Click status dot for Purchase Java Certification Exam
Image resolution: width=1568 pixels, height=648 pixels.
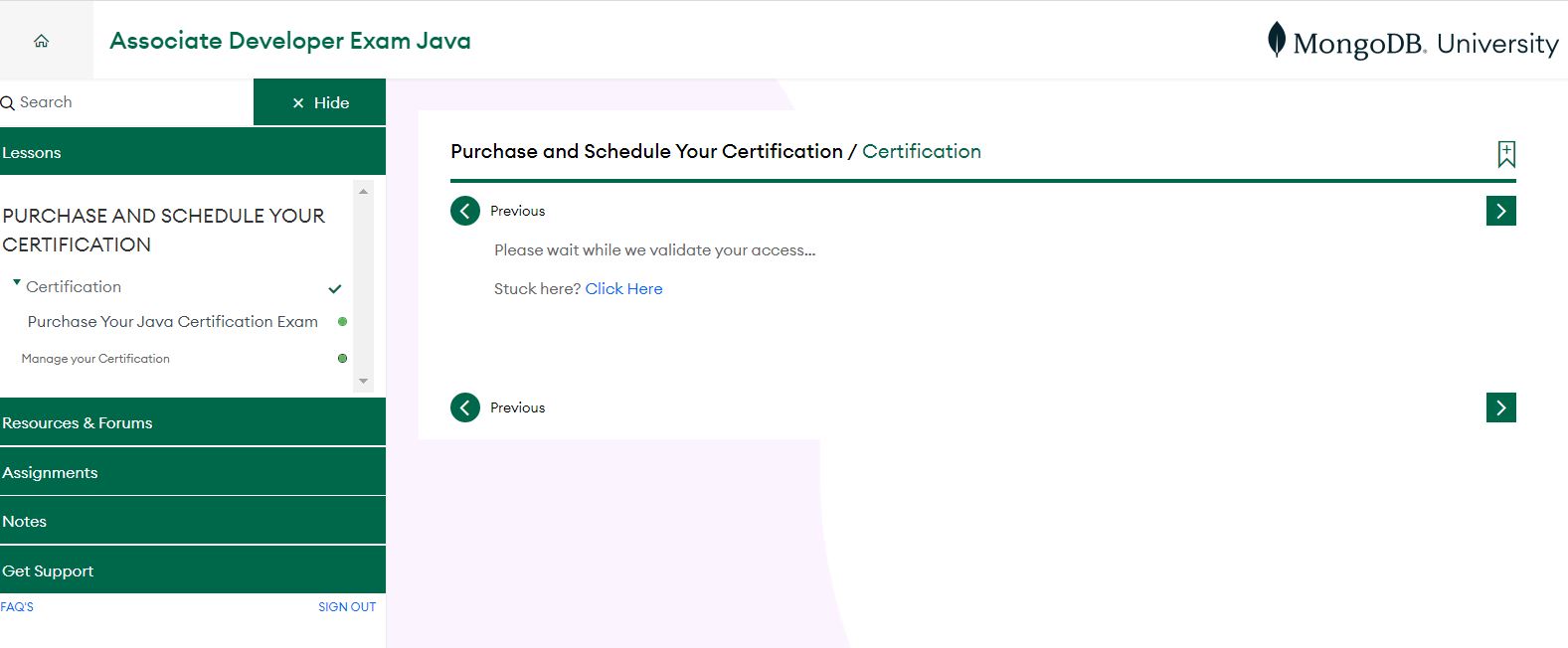342,322
